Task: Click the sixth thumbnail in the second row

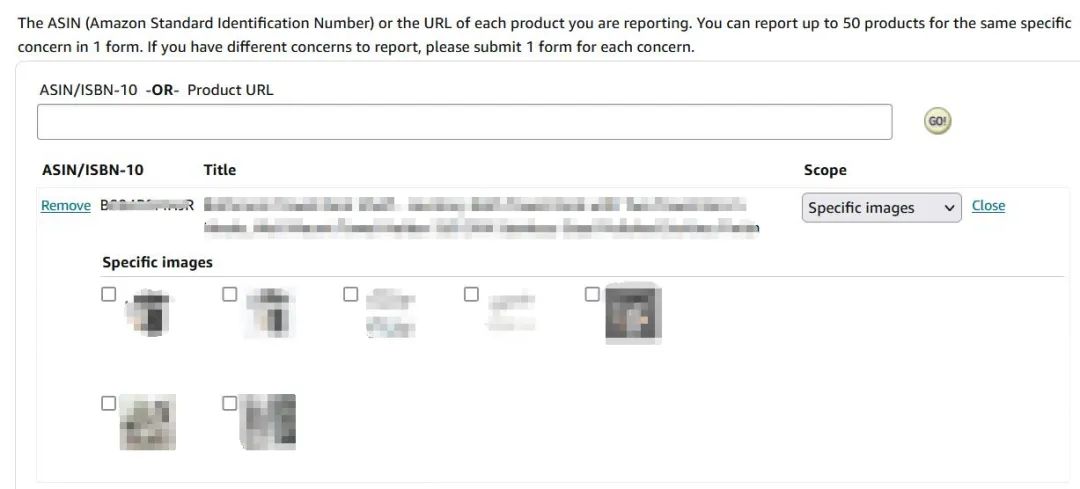Action: coord(148,421)
